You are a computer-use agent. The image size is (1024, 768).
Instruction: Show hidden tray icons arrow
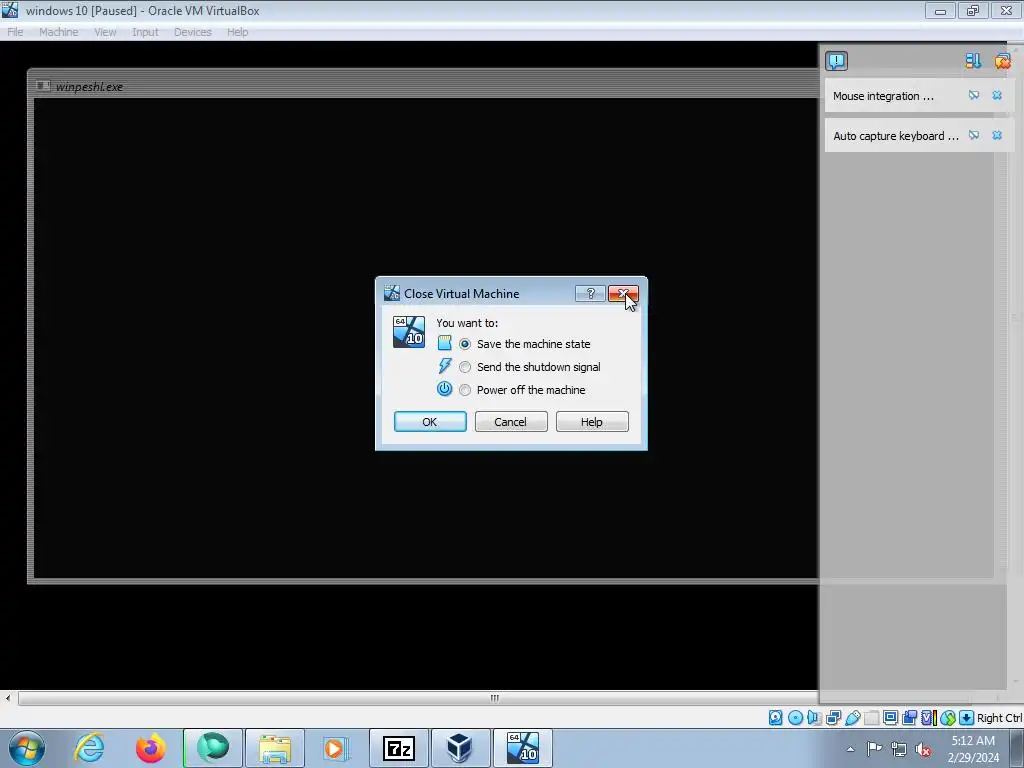pyautogui.click(x=850, y=749)
